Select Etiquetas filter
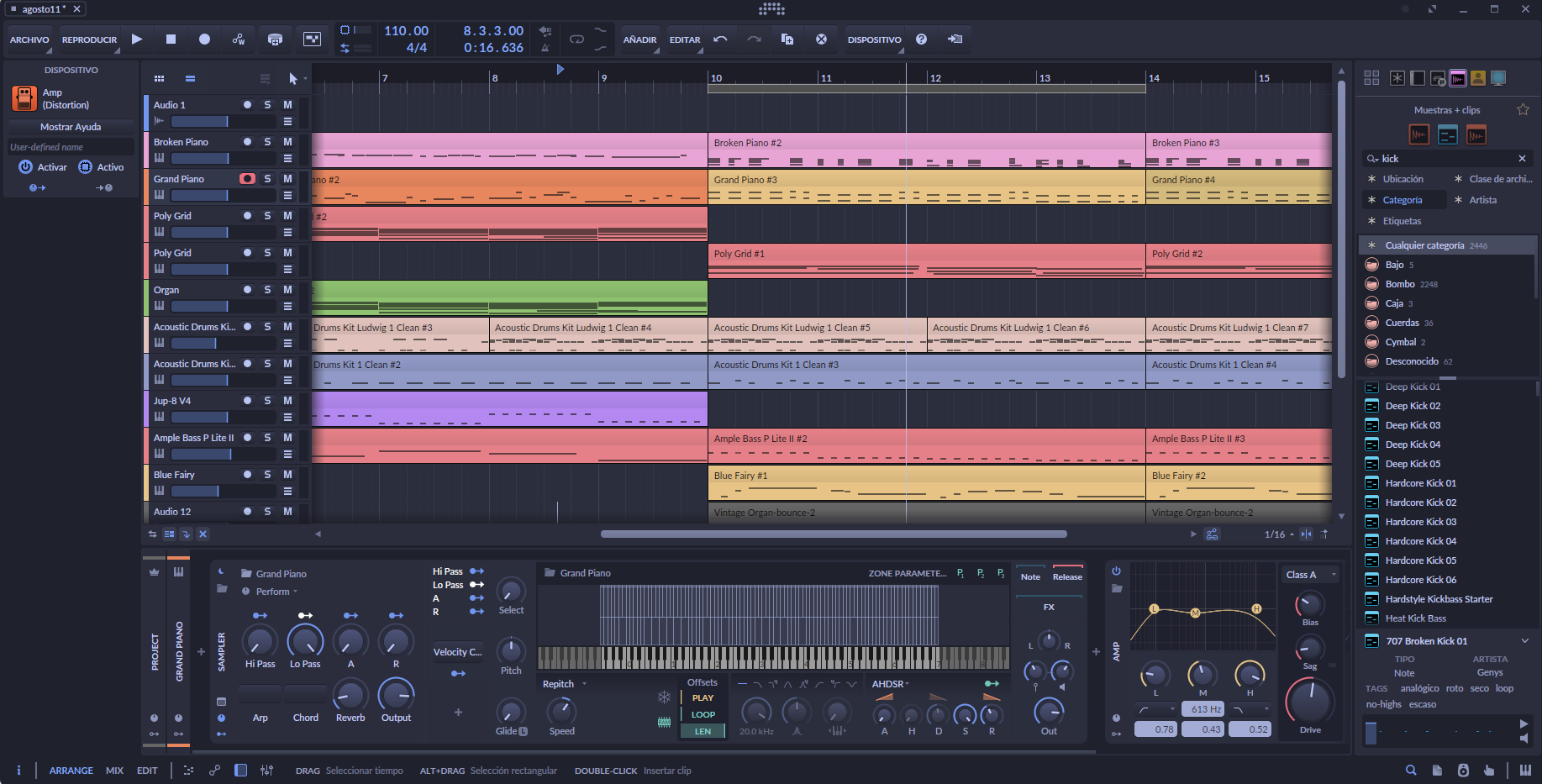 1402,221
